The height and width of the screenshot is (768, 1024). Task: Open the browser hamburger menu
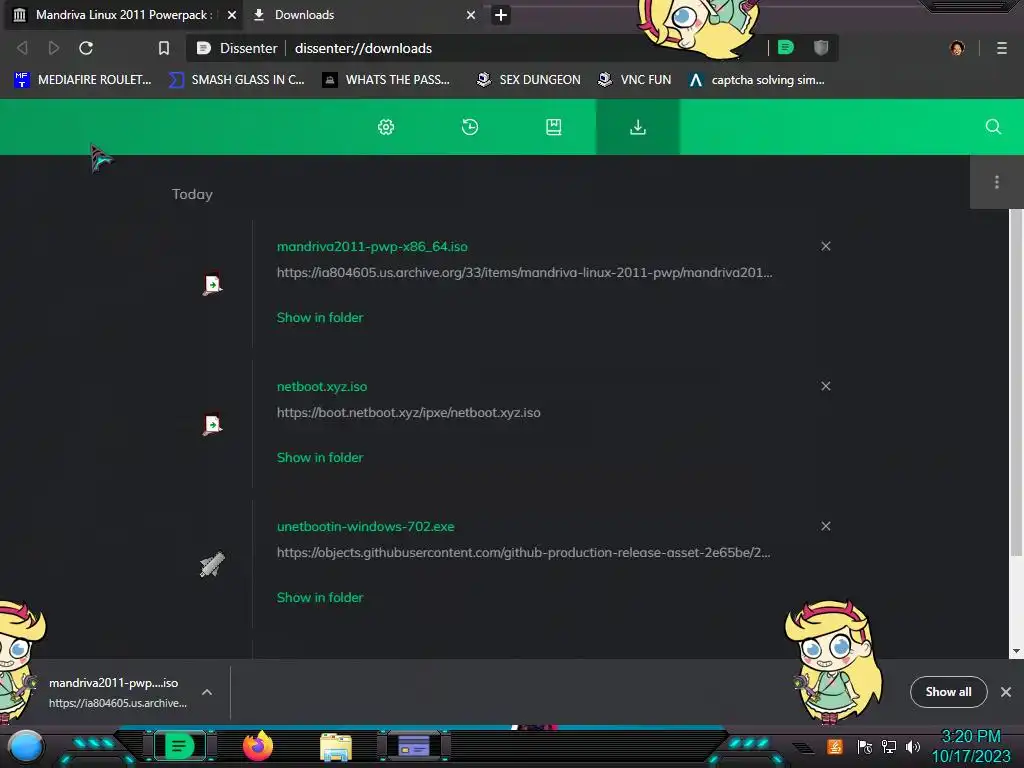1002,48
